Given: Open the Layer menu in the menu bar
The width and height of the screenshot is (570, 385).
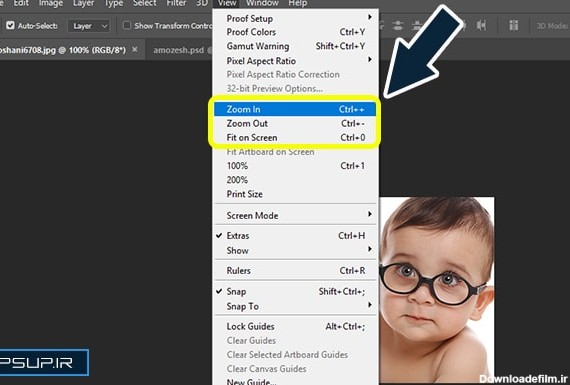Looking at the screenshot, I should pyautogui.click(x=83, y=4).
